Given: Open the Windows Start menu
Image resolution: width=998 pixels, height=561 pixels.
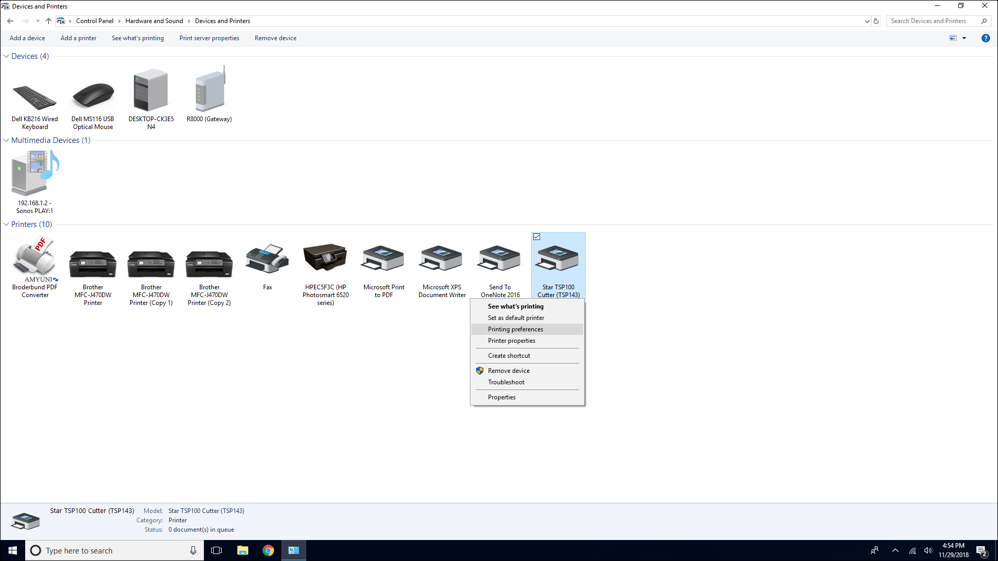Looking at the screenshot, I should [12, 550].
